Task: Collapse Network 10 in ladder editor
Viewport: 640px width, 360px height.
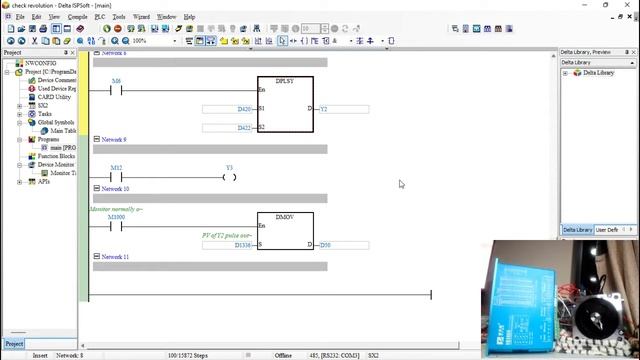Action: [x=97, y=188]
